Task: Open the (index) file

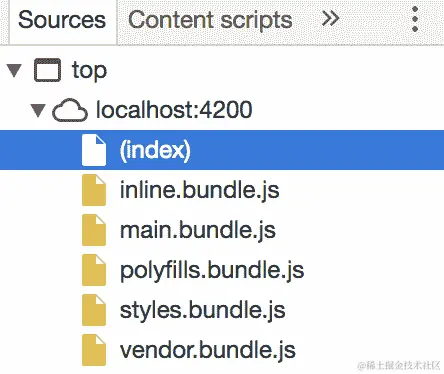Action: coord(222,150)
